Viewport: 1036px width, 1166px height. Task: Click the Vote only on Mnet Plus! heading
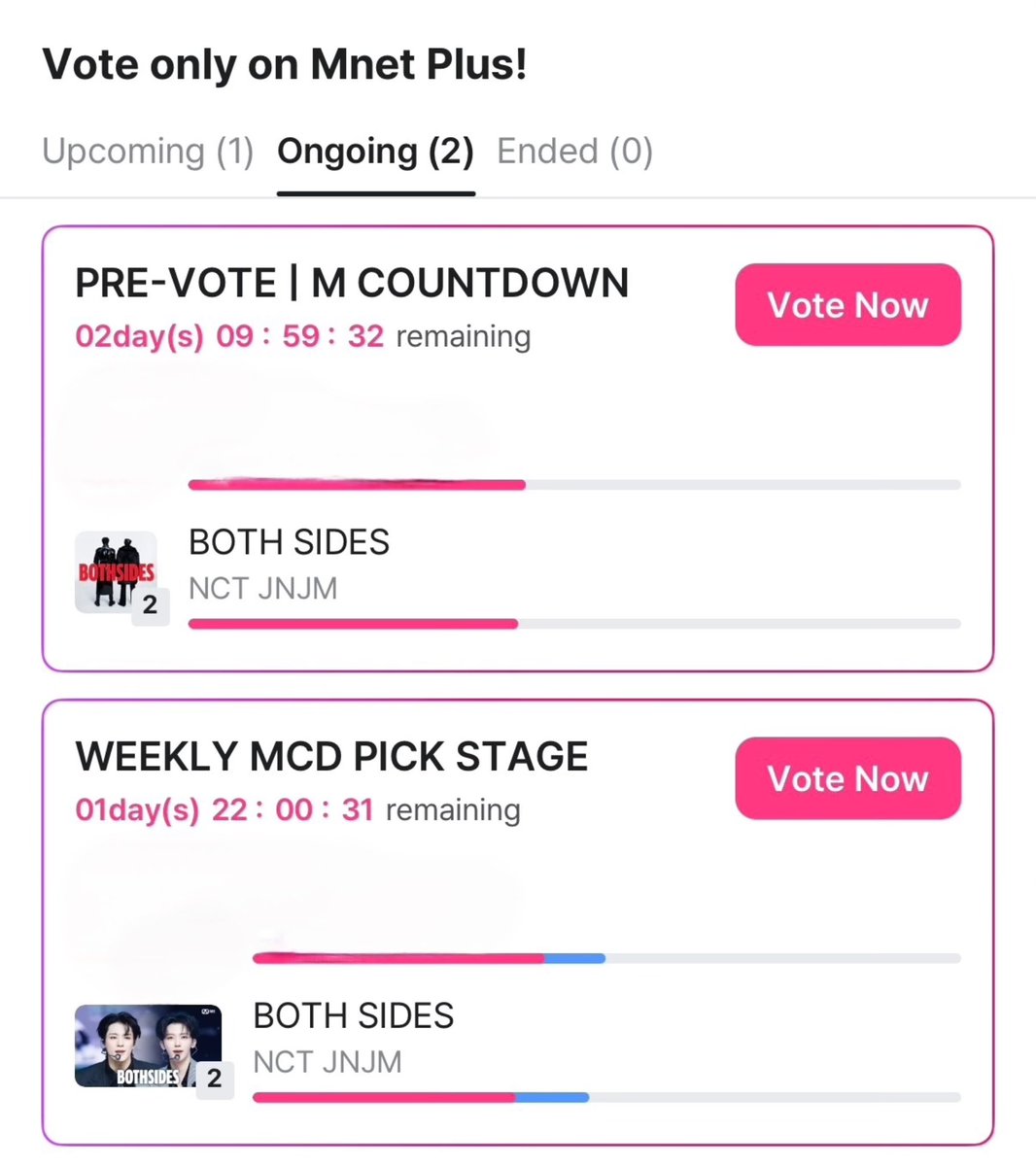285,65
